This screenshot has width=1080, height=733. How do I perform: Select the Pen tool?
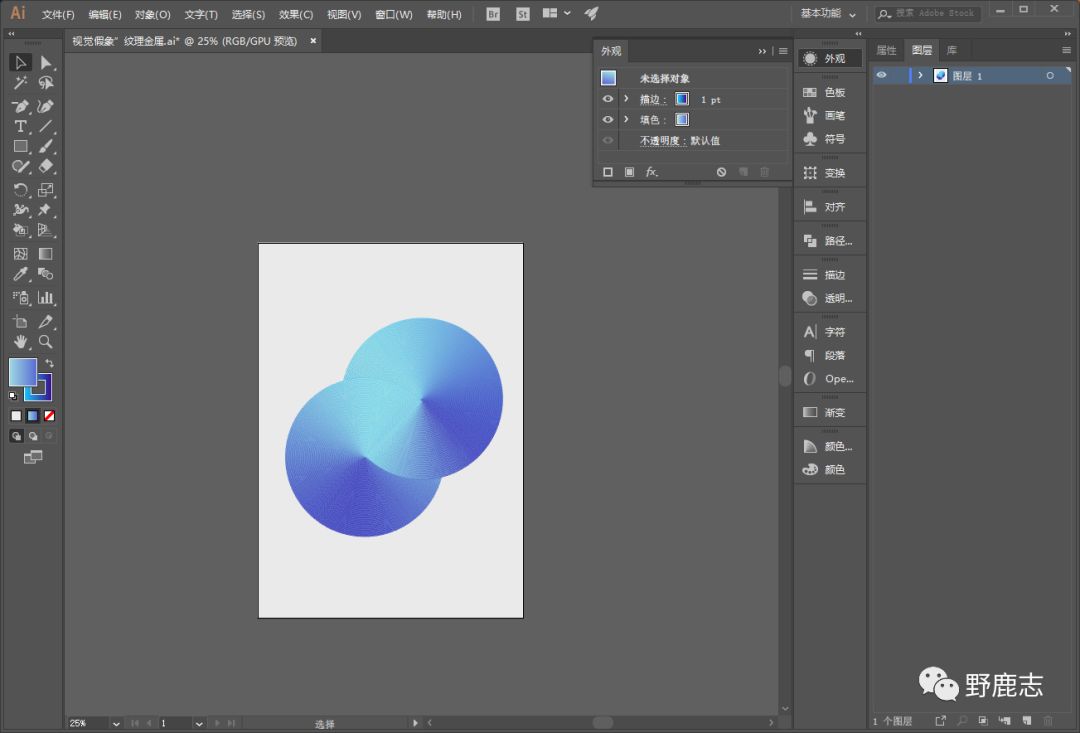click(x=20, y=106)
